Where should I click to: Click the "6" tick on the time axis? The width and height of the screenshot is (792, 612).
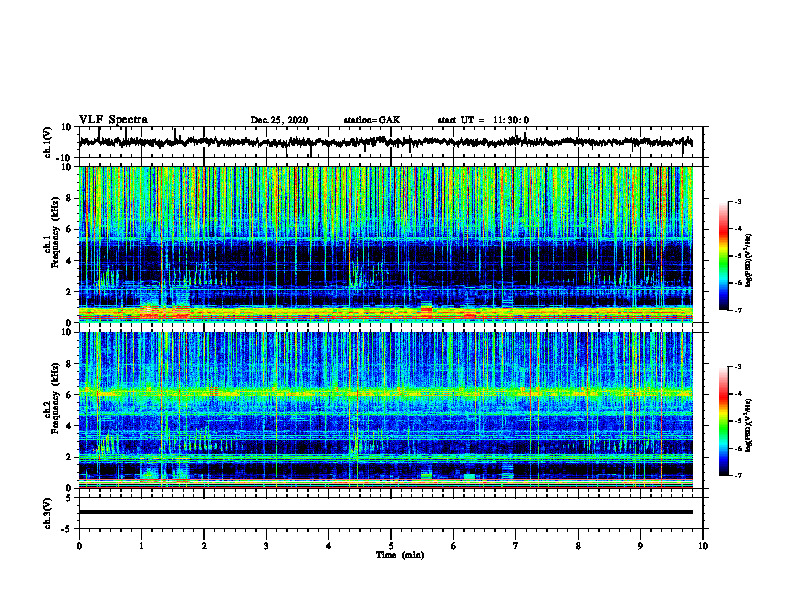point(454,546)
